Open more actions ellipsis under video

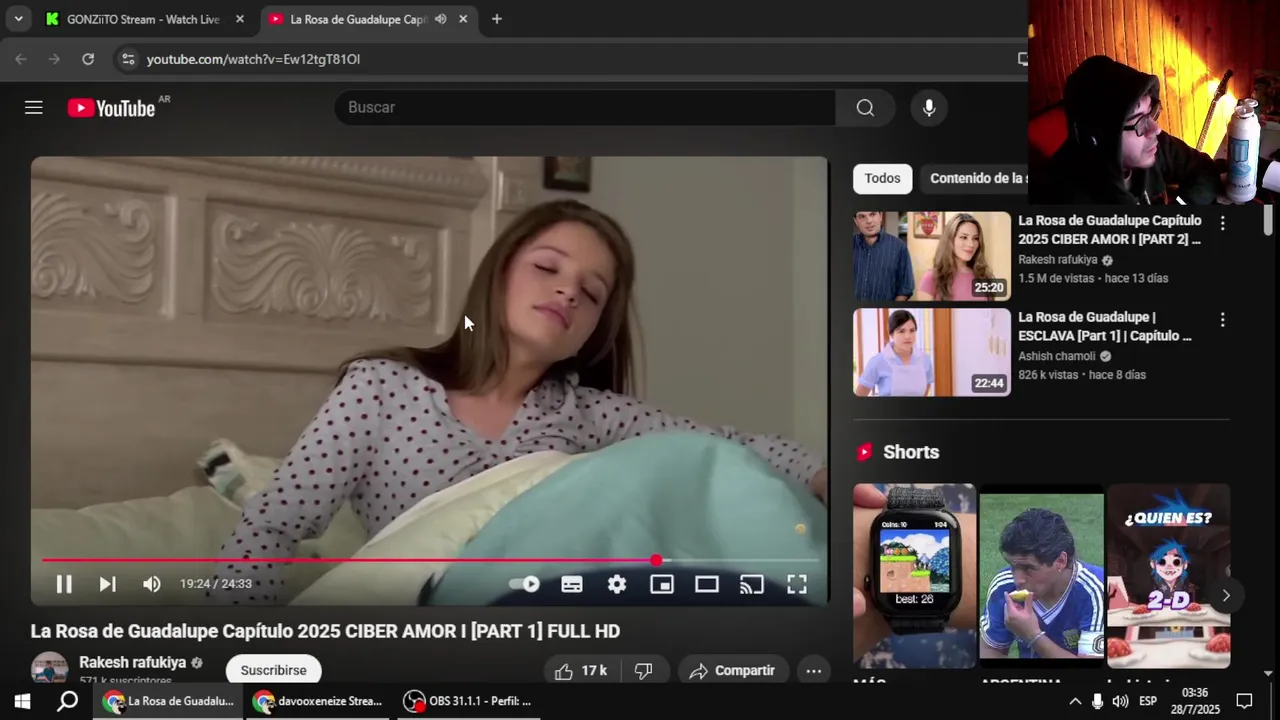click(x=814, y=671)
